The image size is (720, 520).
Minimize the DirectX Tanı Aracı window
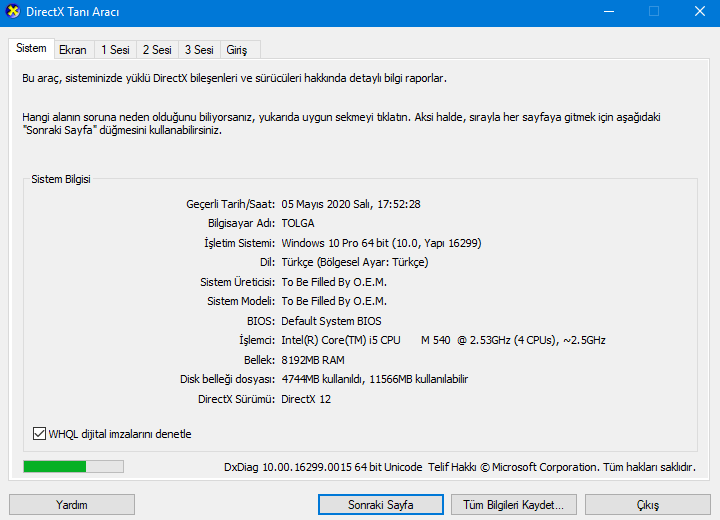(x=609, y=11)
